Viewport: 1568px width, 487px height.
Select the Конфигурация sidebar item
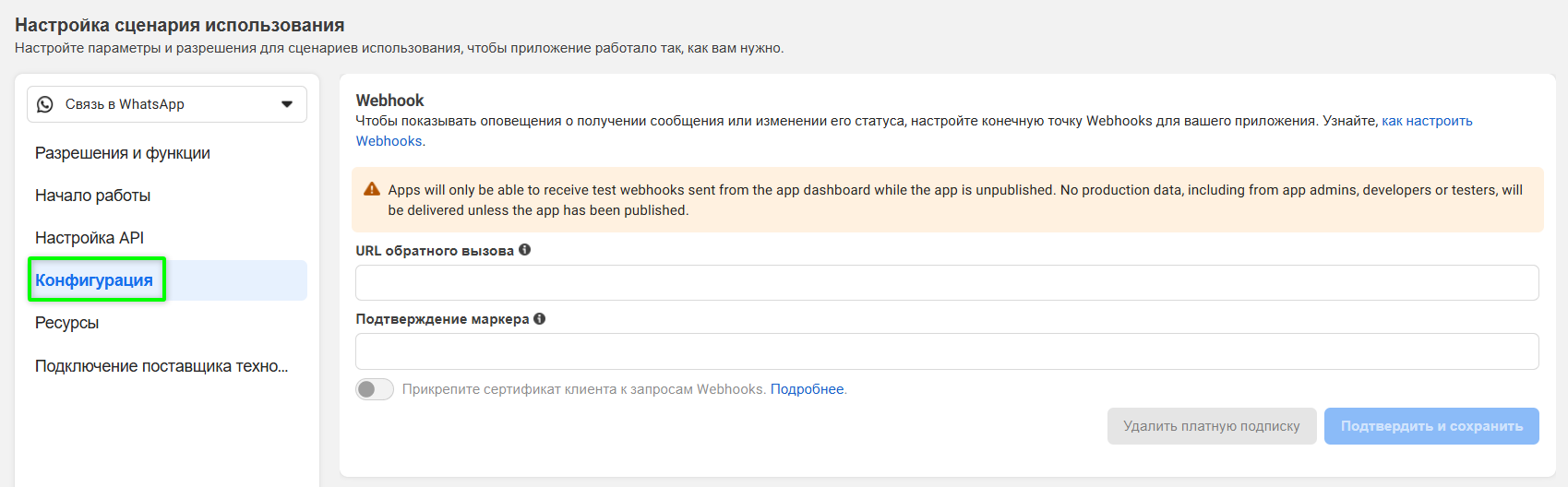[94, 280]
